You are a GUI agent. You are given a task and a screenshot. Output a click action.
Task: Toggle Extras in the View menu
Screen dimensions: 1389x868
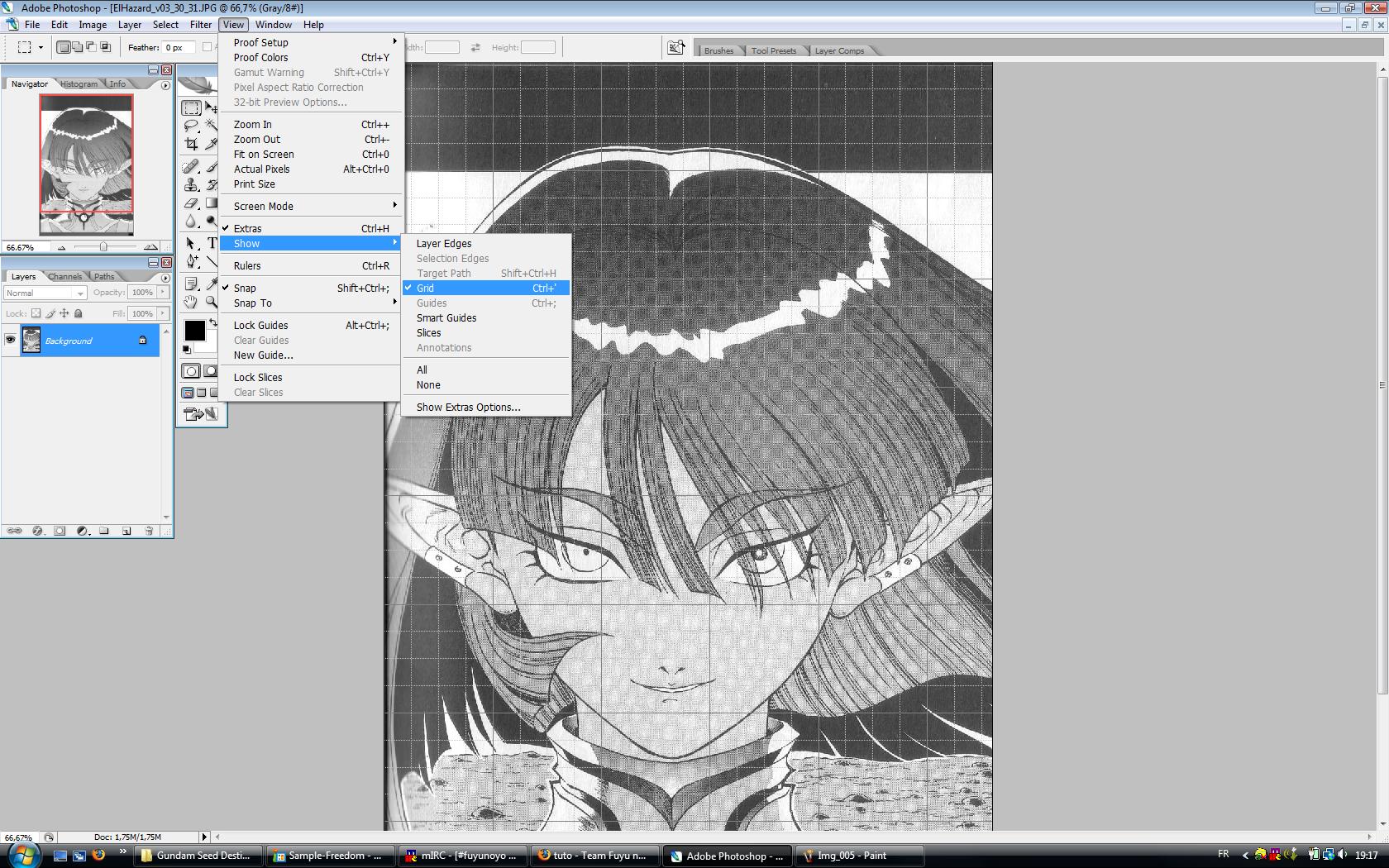pyautogui.click(x=247, y=228)
